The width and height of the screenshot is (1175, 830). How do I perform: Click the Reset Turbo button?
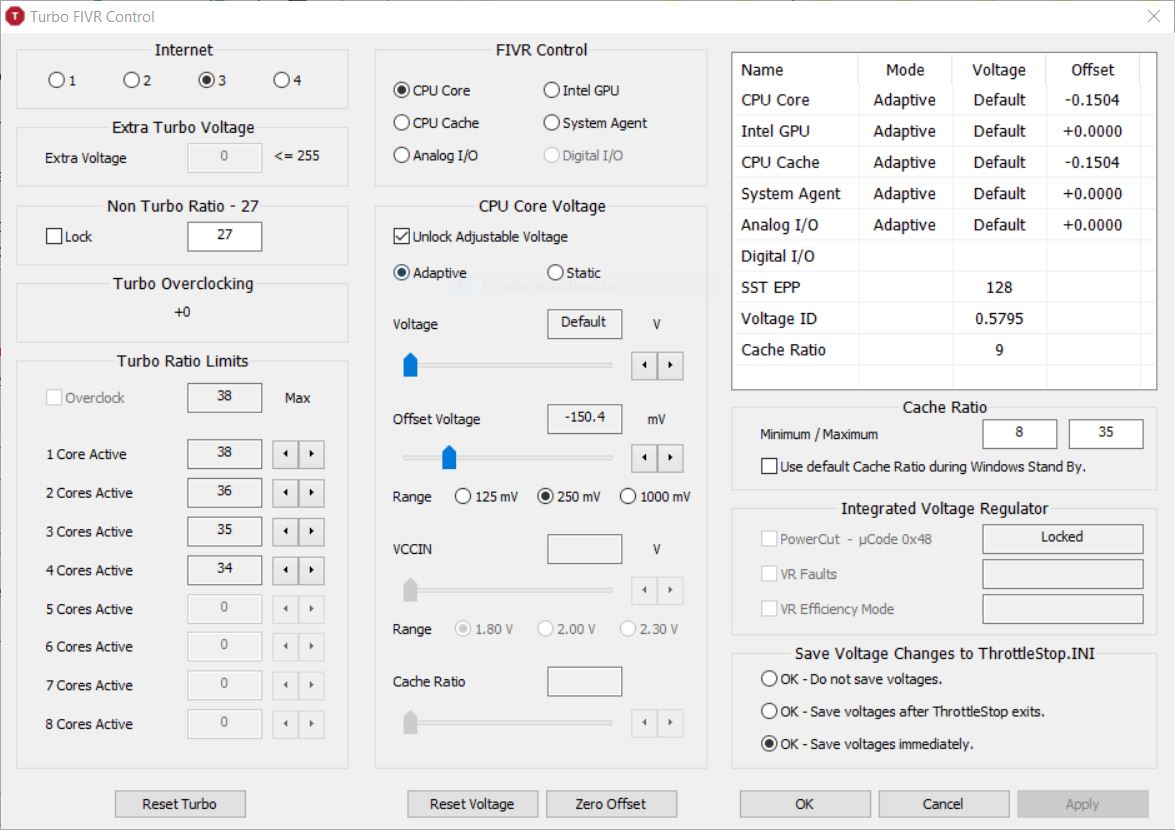point(180,804)
